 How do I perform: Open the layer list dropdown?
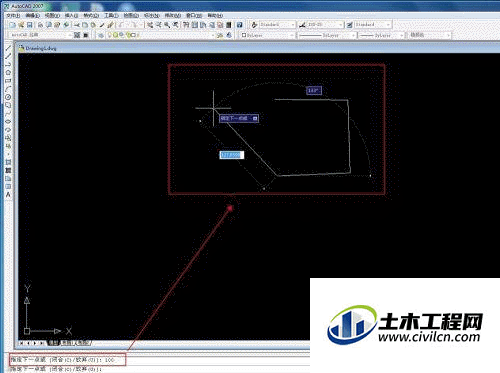tap(161, 35)
